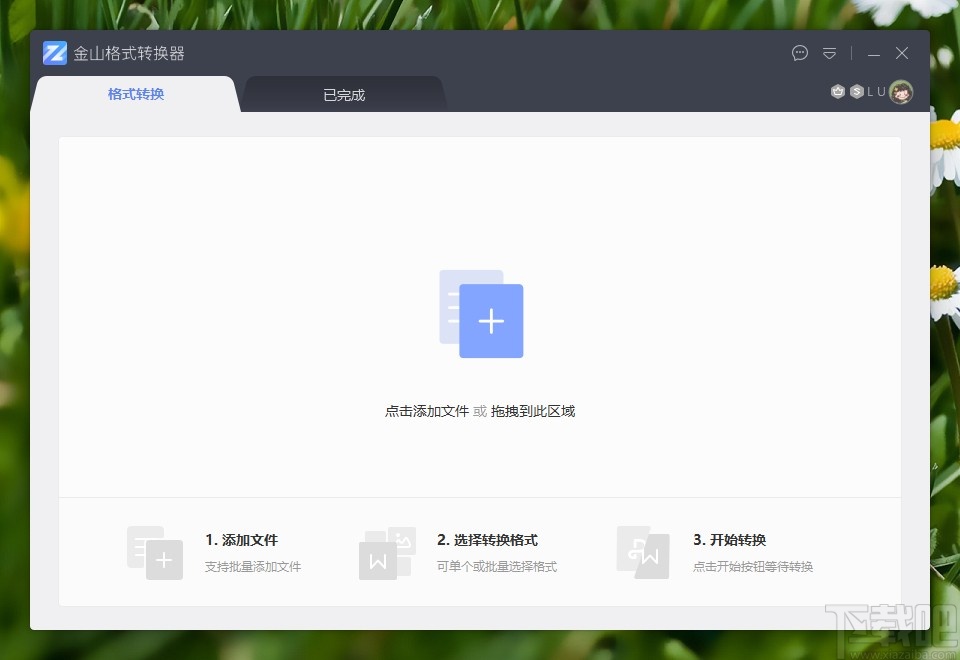This screenshot has width=960, height=660.
Task: Click the blue plus add-file icon in center
Action: coord(490,321)
